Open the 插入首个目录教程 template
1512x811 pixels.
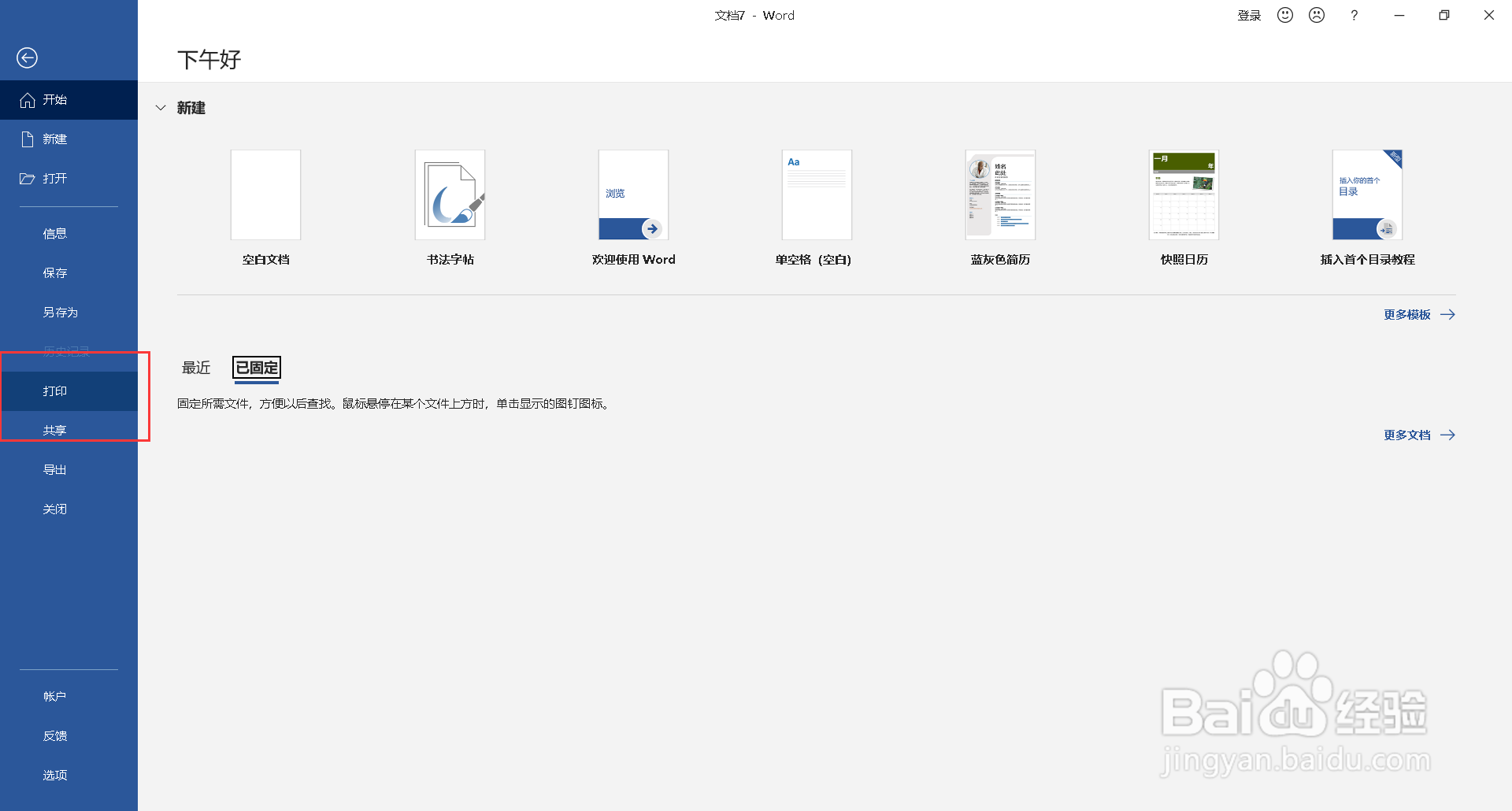[1367, 208]
